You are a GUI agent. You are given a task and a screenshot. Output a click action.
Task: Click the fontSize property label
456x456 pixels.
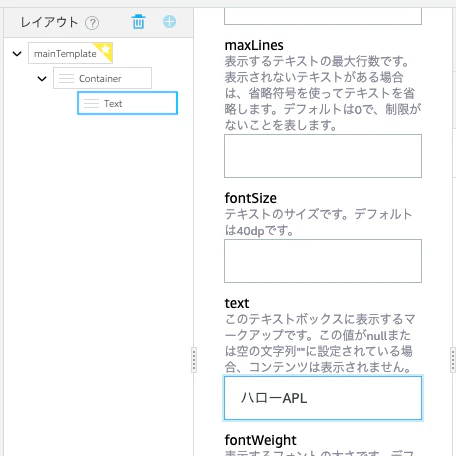tap(251, 198)
